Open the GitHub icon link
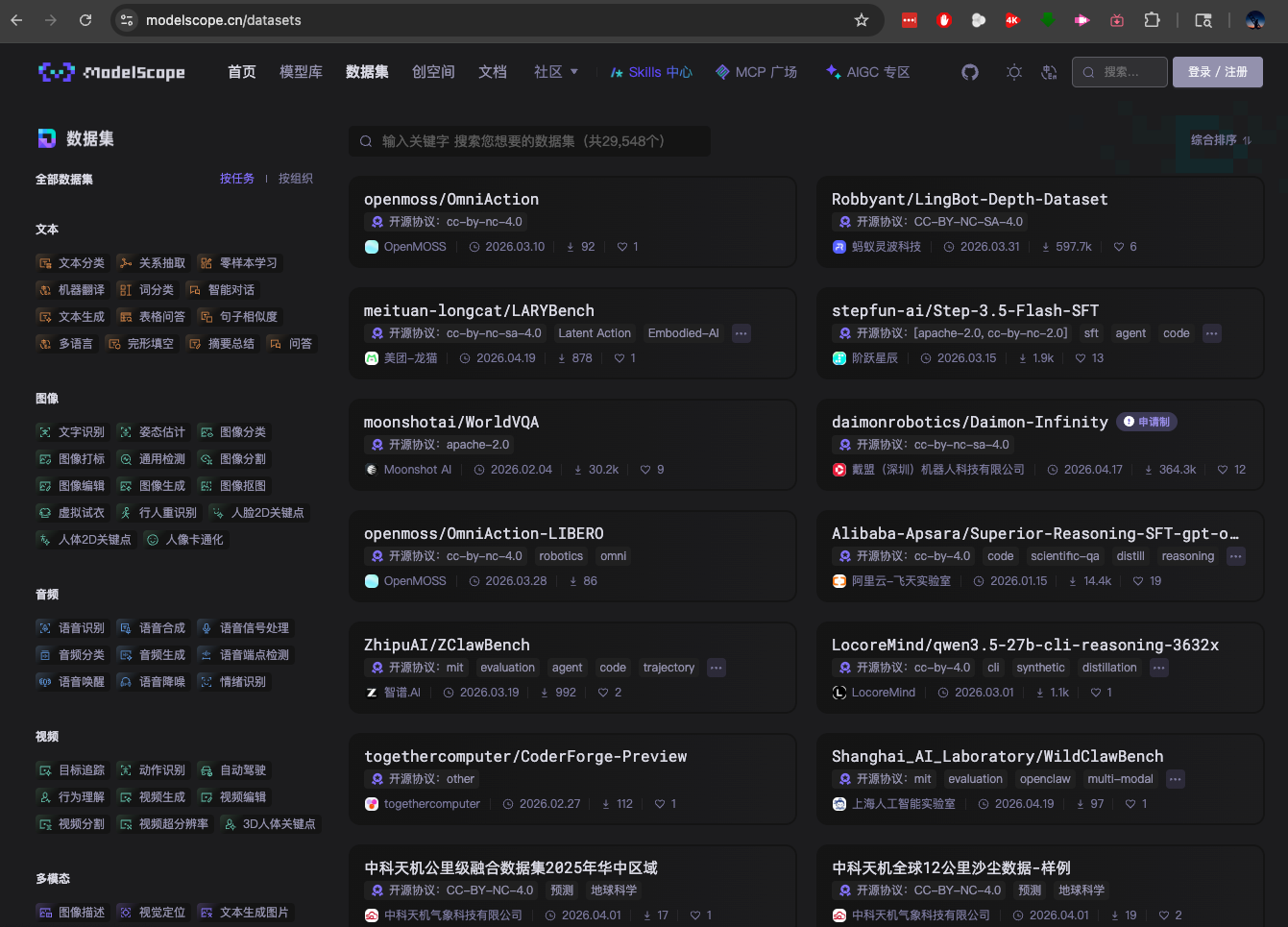 970,72
